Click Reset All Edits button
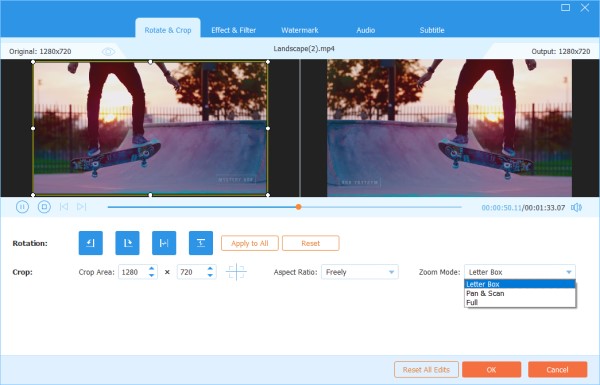Viewport: 600px width, 385px height. click(426, 370)
